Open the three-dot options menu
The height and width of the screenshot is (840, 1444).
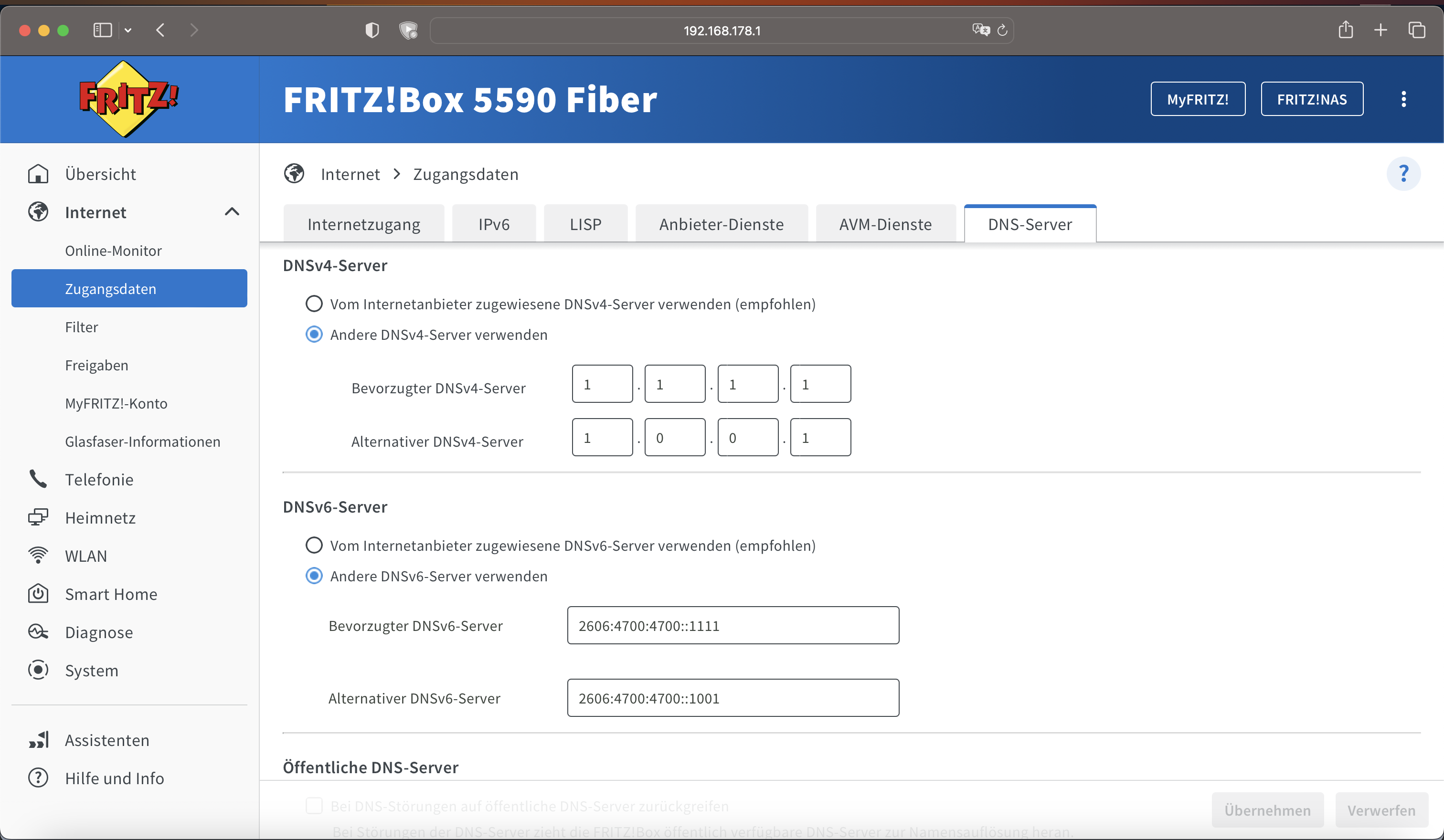point(1403,99)
